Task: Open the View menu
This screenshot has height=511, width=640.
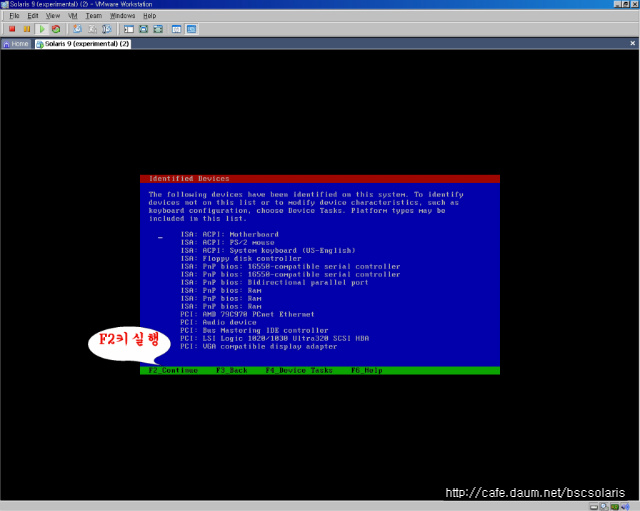Action: point(53,16)
